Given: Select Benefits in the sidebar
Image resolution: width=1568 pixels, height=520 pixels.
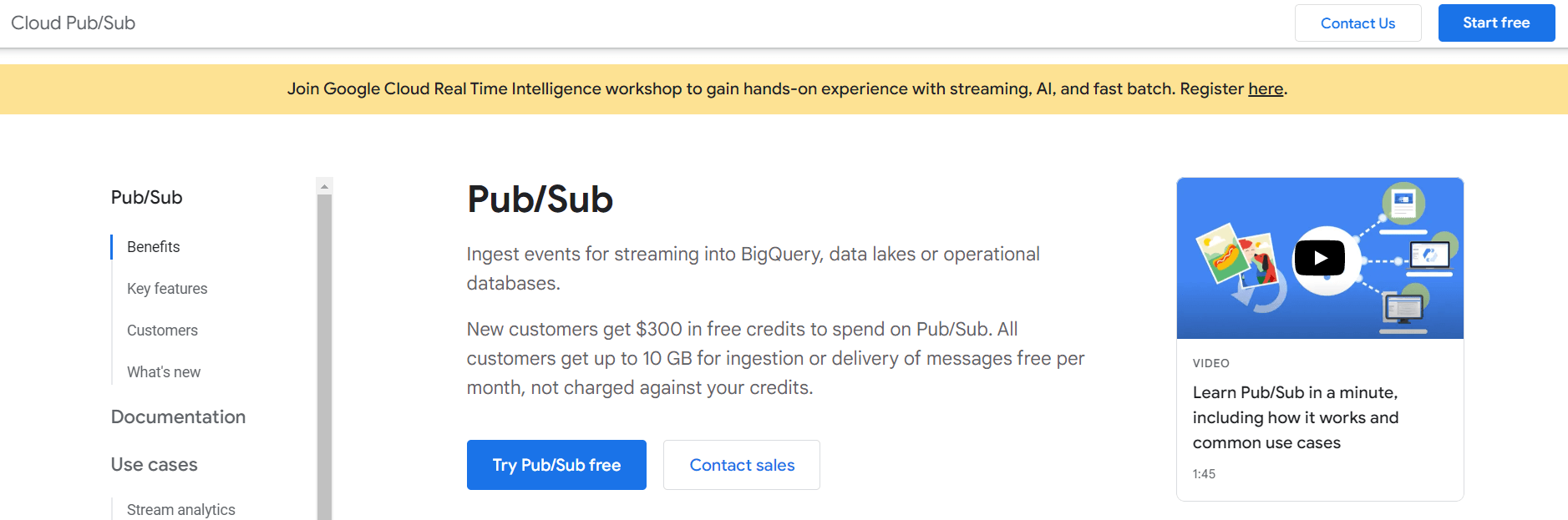Looking at the screenshot, I should pyautogui.click(x=153, y=246).
